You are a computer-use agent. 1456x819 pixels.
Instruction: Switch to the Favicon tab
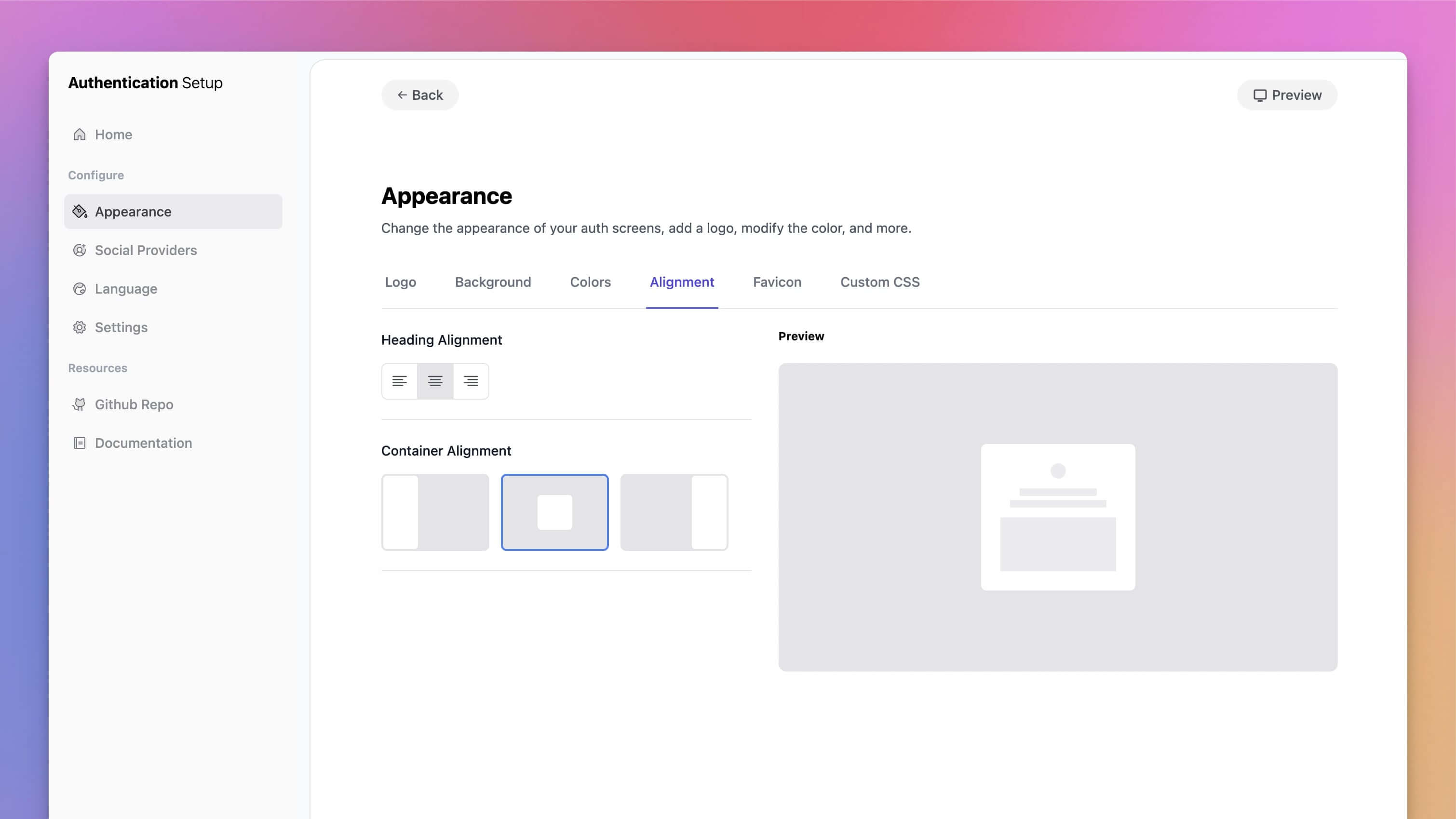[x=777, y=282]
